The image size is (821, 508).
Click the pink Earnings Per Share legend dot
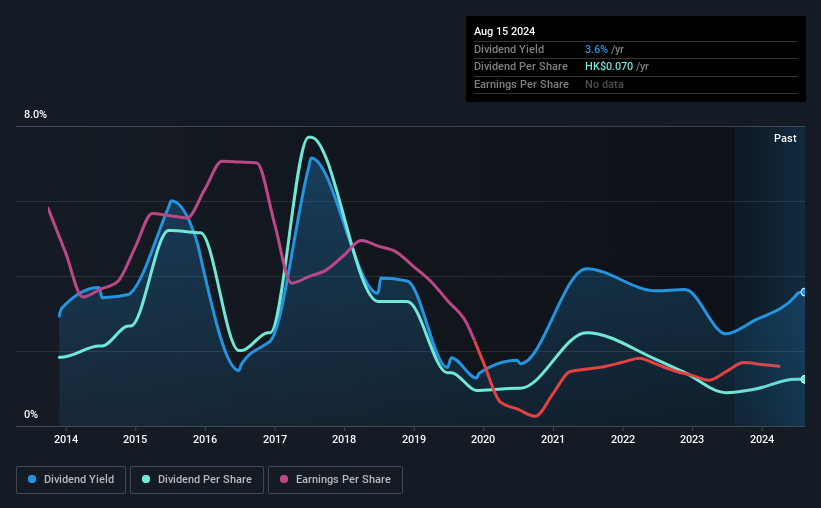click(x=284, y=479)
